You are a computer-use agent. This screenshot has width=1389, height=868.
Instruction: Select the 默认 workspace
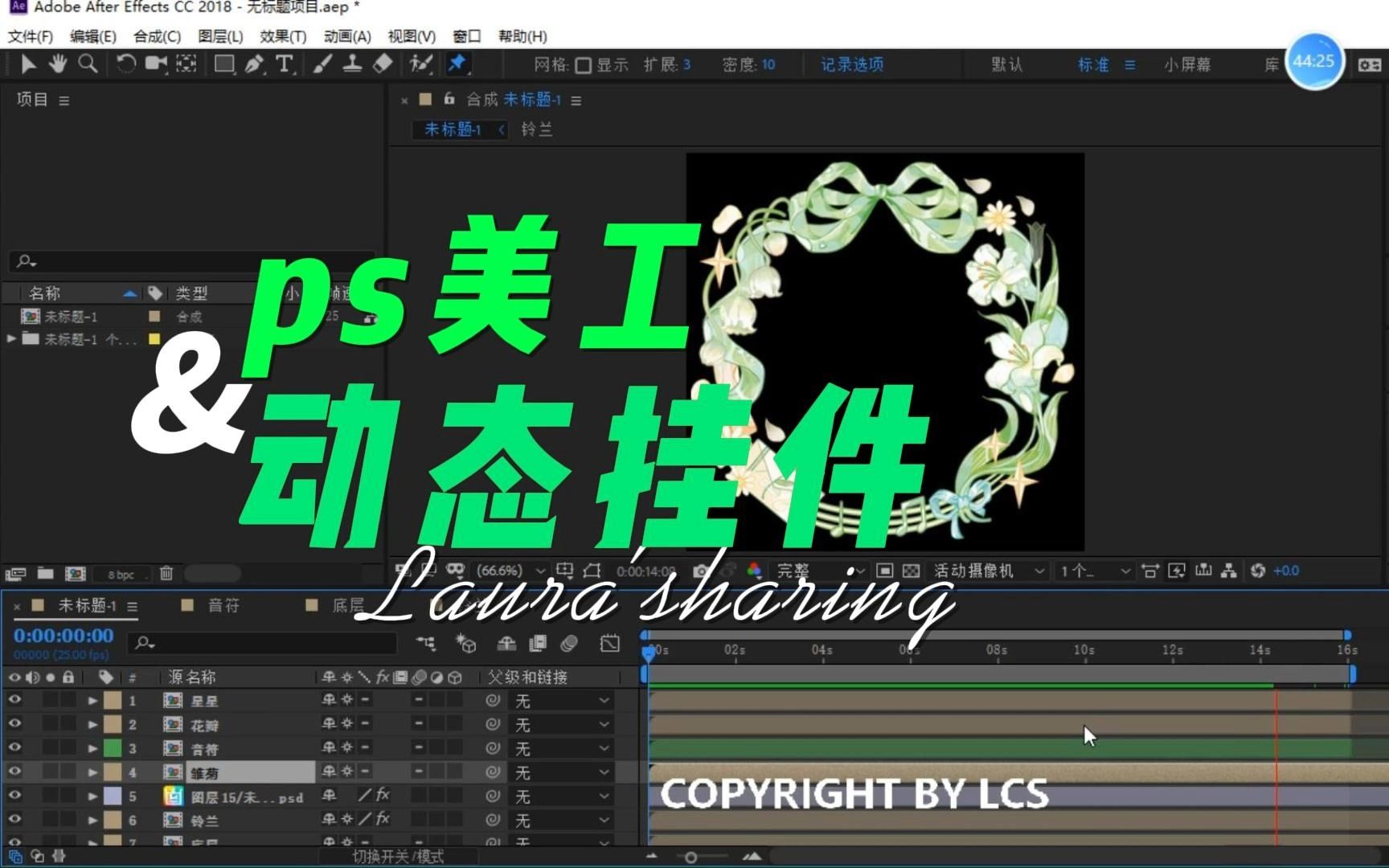click(x=1006, y=65)
